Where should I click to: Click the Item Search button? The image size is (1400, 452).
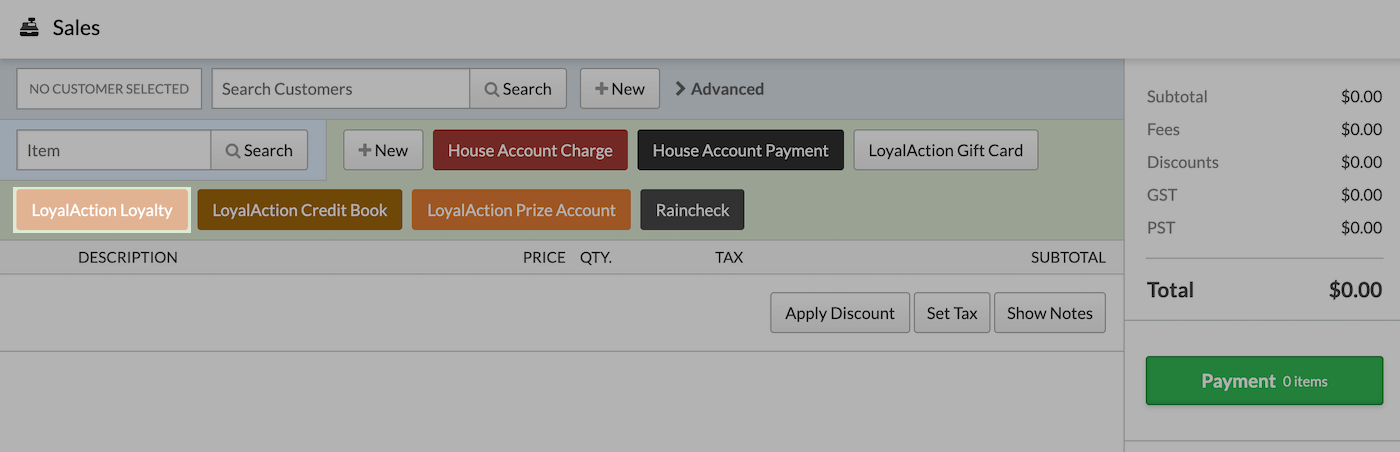tap(259, 150)
